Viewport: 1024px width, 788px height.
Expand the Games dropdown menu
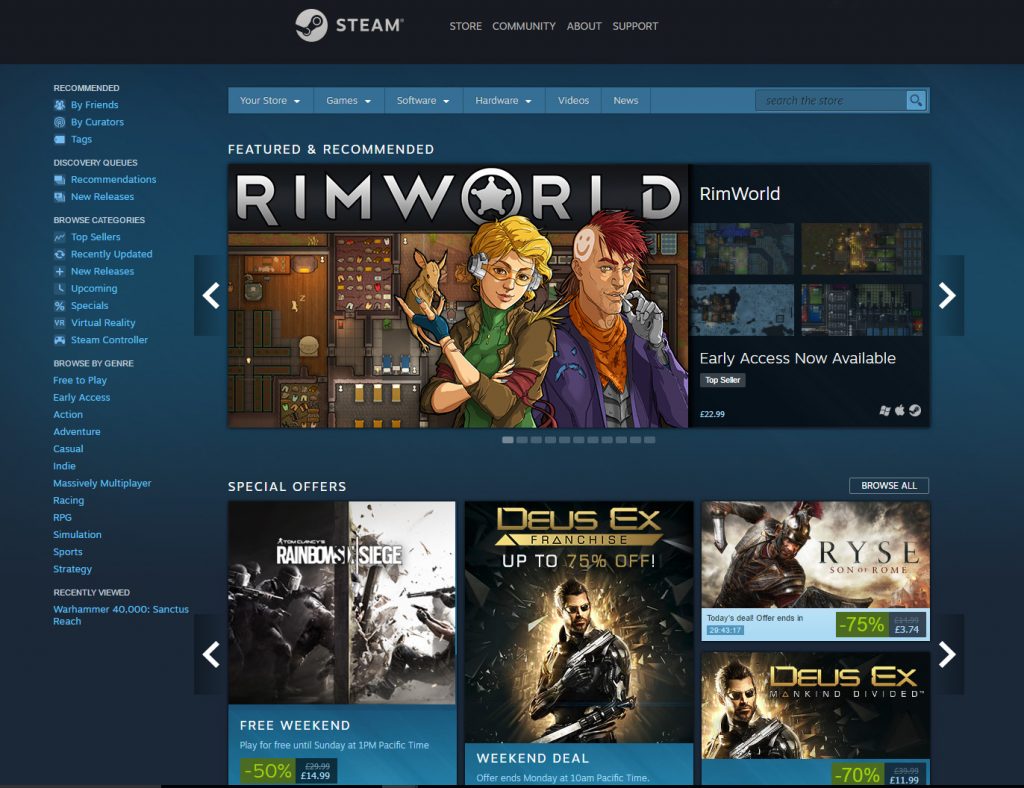(x=349, y=101)
